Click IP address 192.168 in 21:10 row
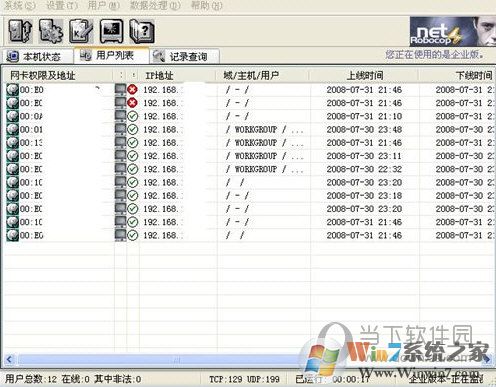496x387 pixels. coord(163,116)
